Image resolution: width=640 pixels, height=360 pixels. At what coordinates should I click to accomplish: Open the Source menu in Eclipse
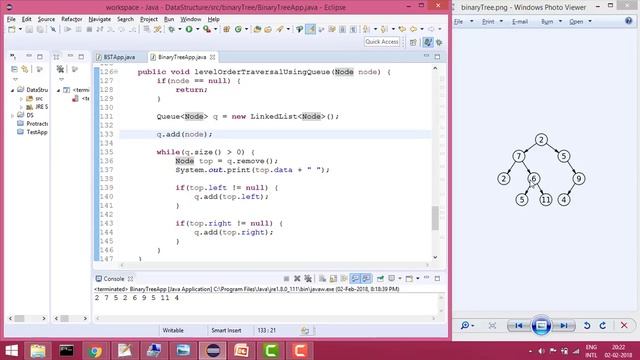point(46,19)
